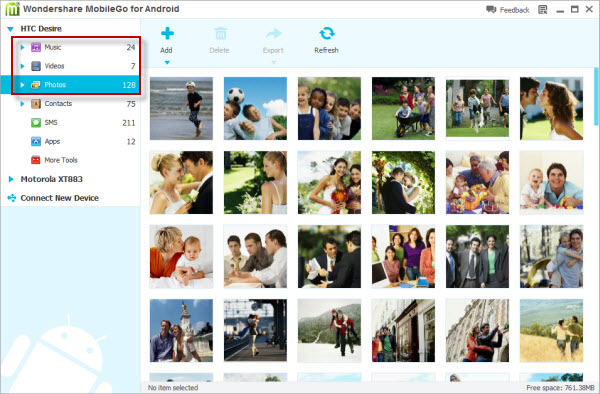The image size is (600, 394).
Task: Open the Contacts book icon
Action: click(36, 103)
